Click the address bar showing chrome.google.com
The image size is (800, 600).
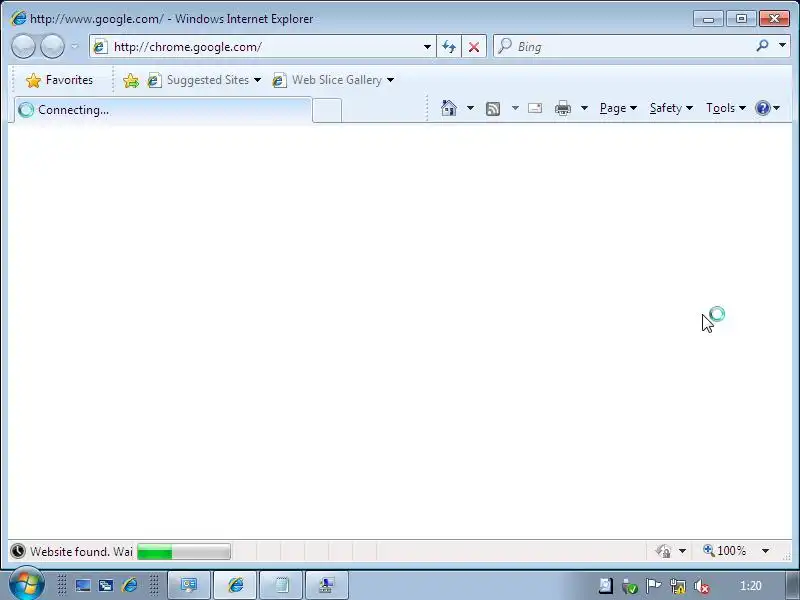263,46
